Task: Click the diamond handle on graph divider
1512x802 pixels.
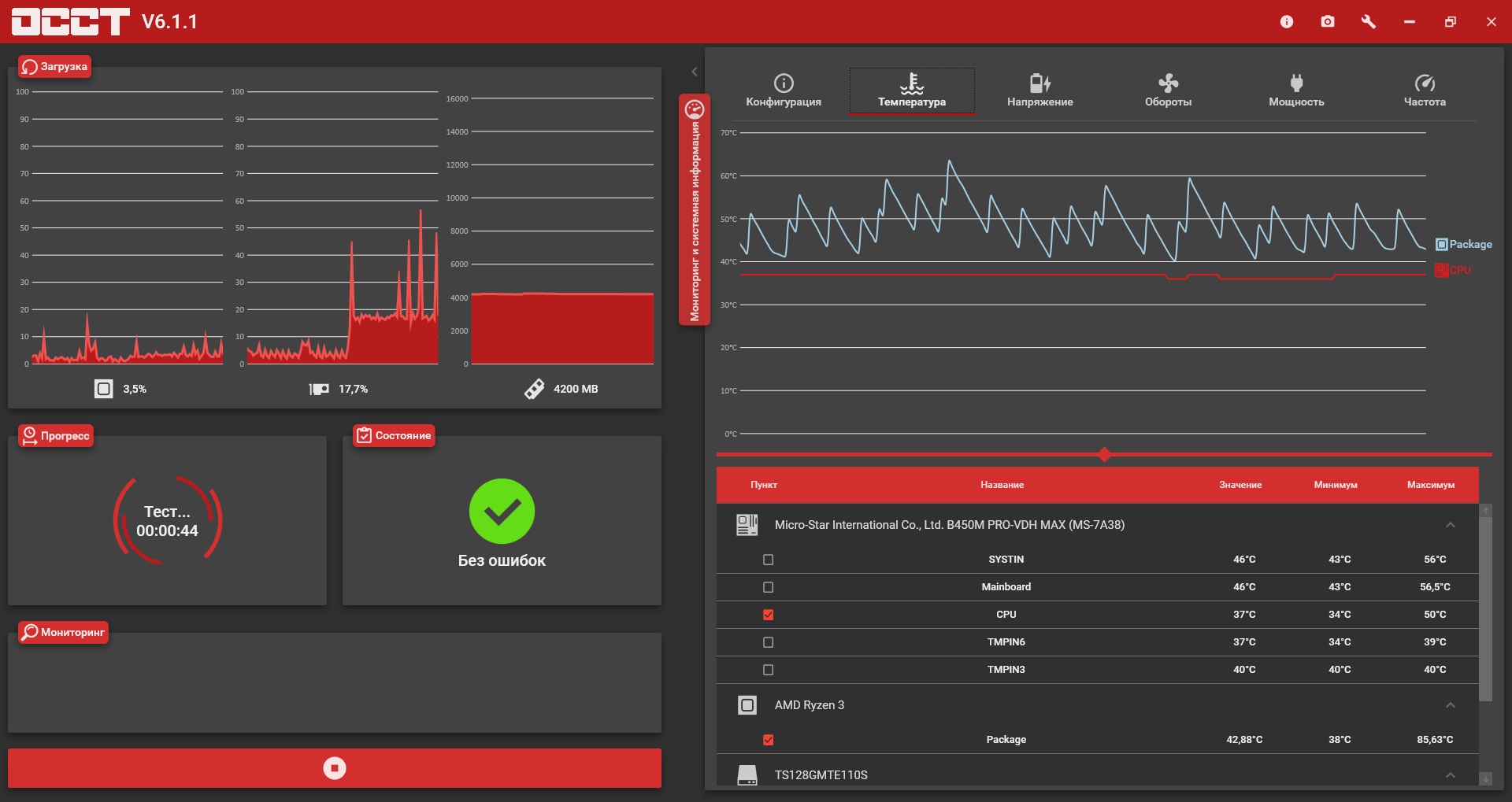Action: point(1104,454)
